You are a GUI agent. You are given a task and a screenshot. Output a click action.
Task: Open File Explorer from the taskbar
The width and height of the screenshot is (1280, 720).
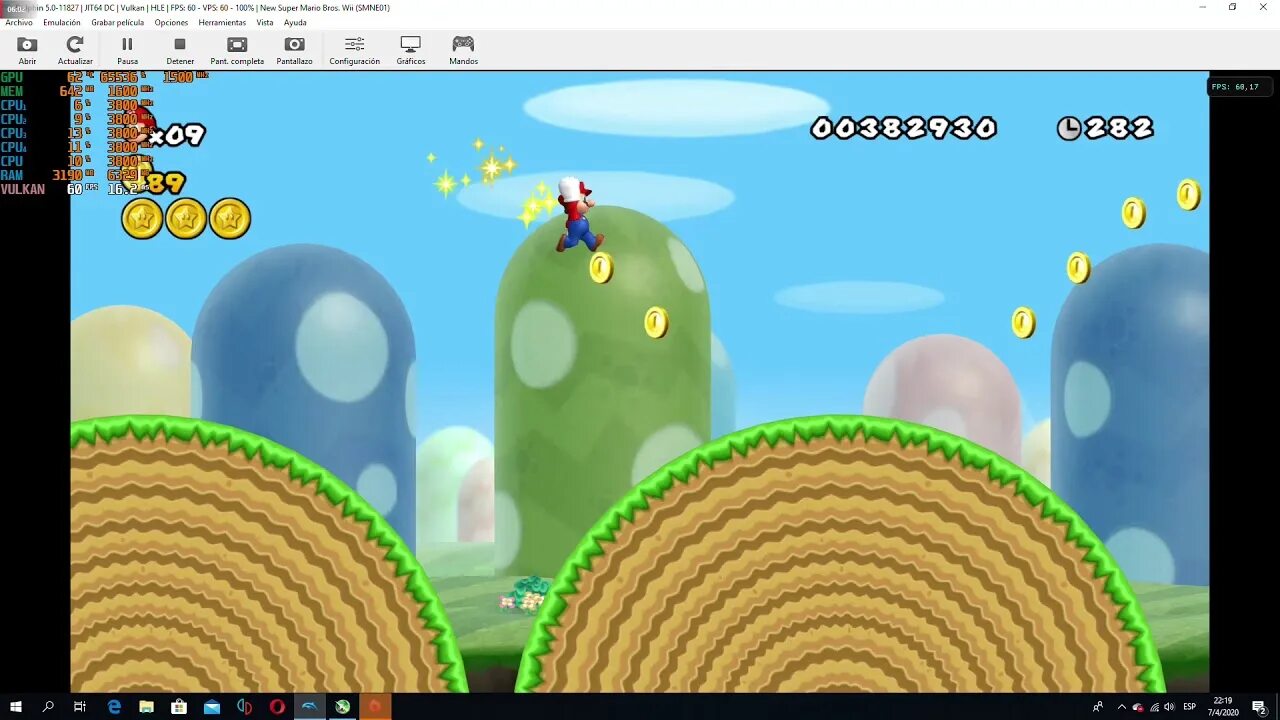[x=146, y=707]
